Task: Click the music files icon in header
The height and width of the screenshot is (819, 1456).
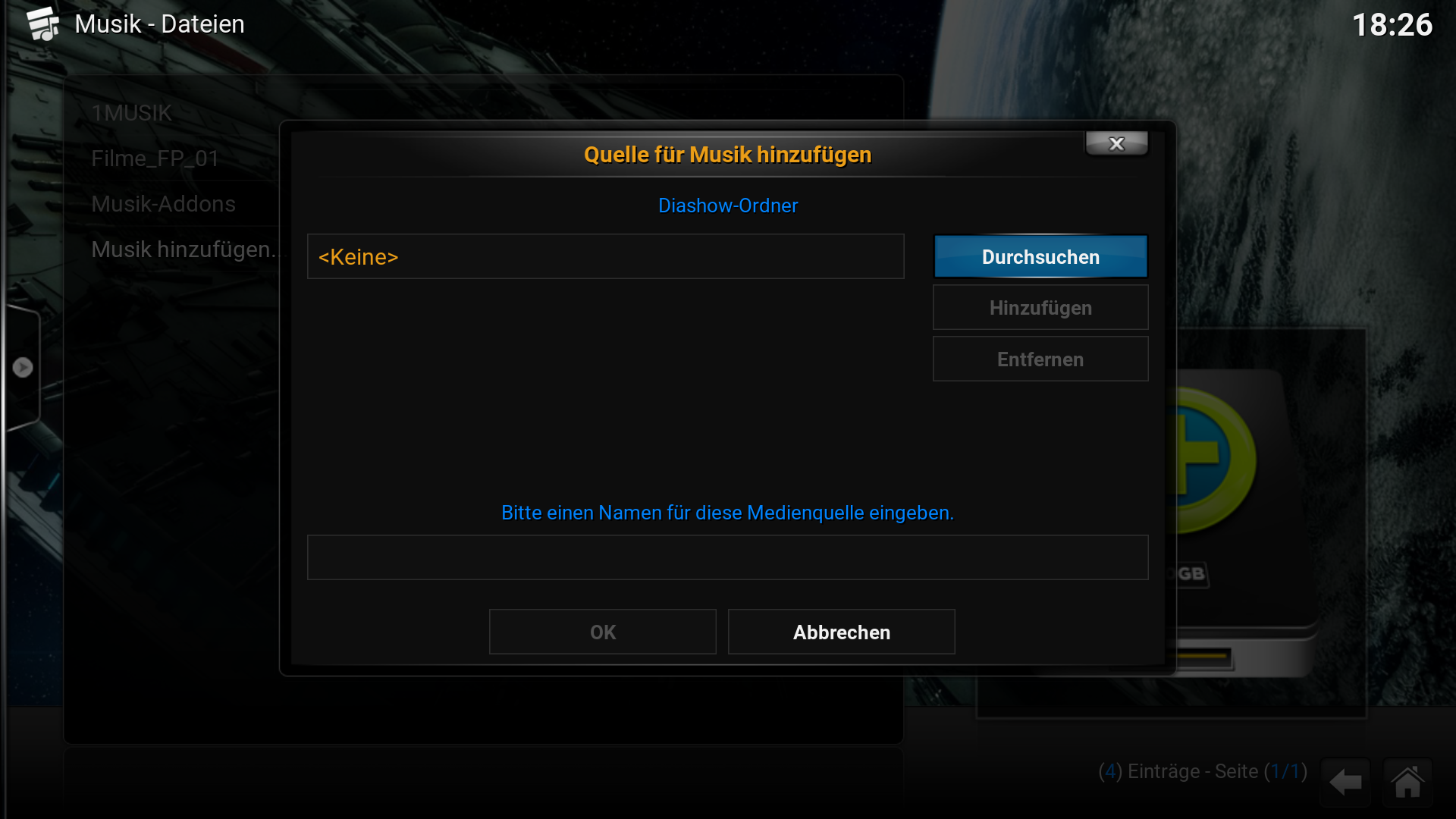Action: 42,24
